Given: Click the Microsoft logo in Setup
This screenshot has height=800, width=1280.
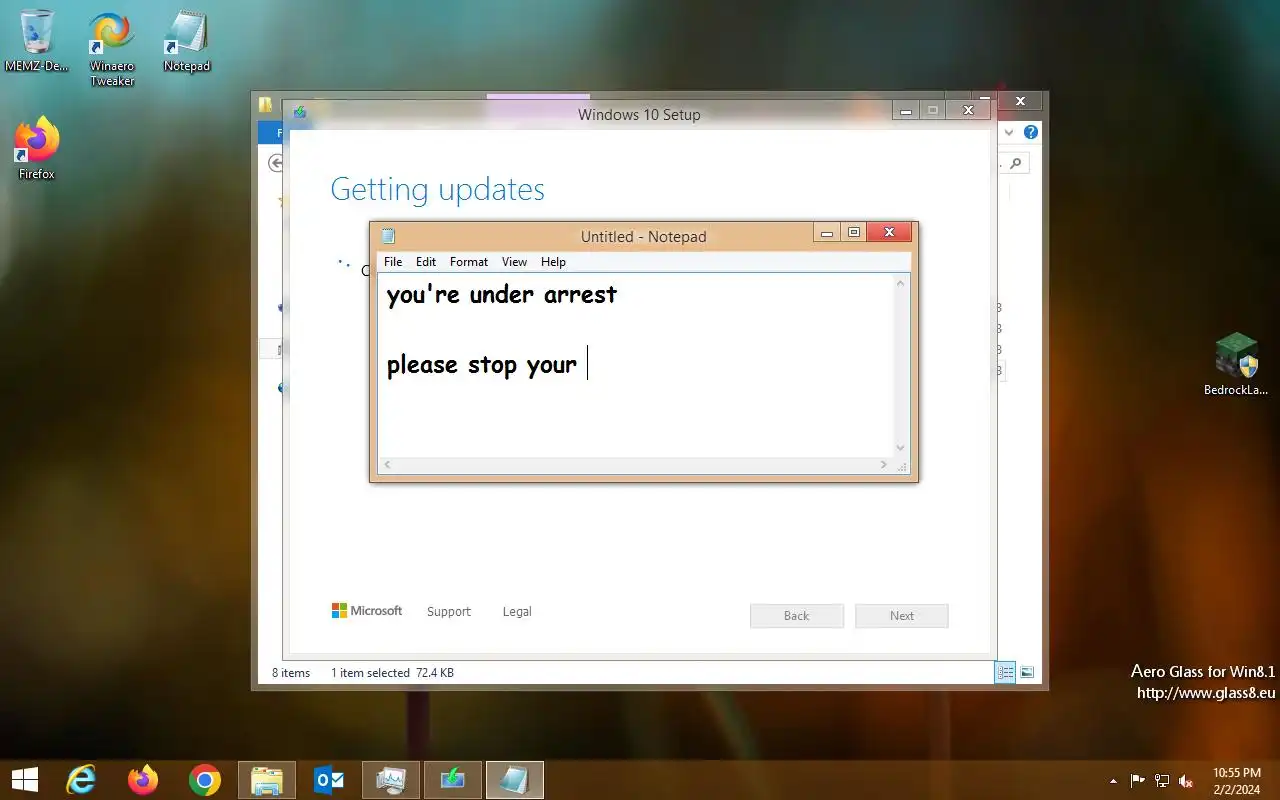Looking at the screenshot, I should pyautogui.click(x=367, y=611).
